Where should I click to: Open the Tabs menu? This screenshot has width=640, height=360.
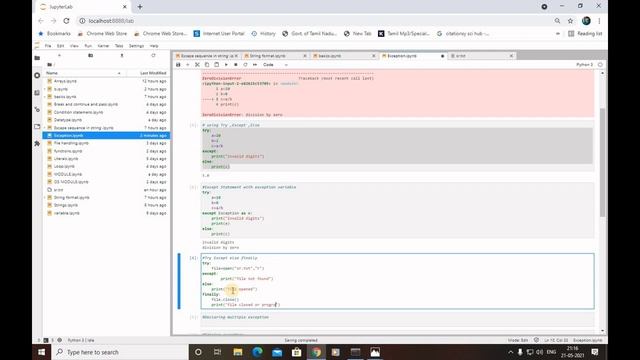pos(119,46)
